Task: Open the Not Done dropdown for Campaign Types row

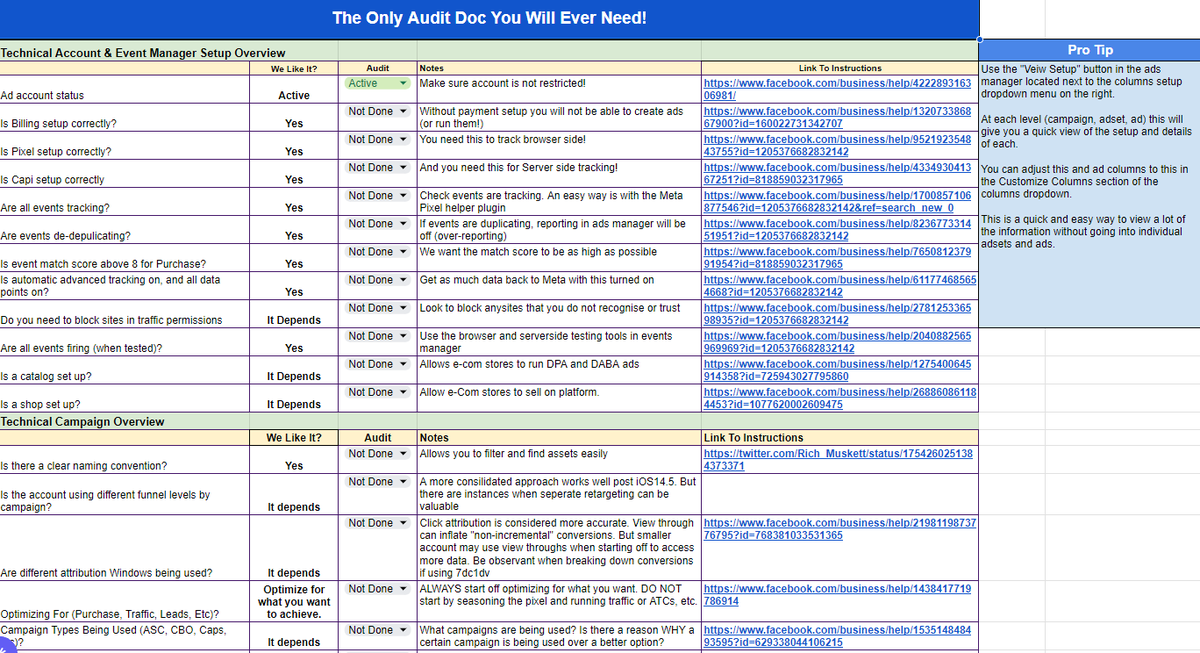Action: coord(378,629)
